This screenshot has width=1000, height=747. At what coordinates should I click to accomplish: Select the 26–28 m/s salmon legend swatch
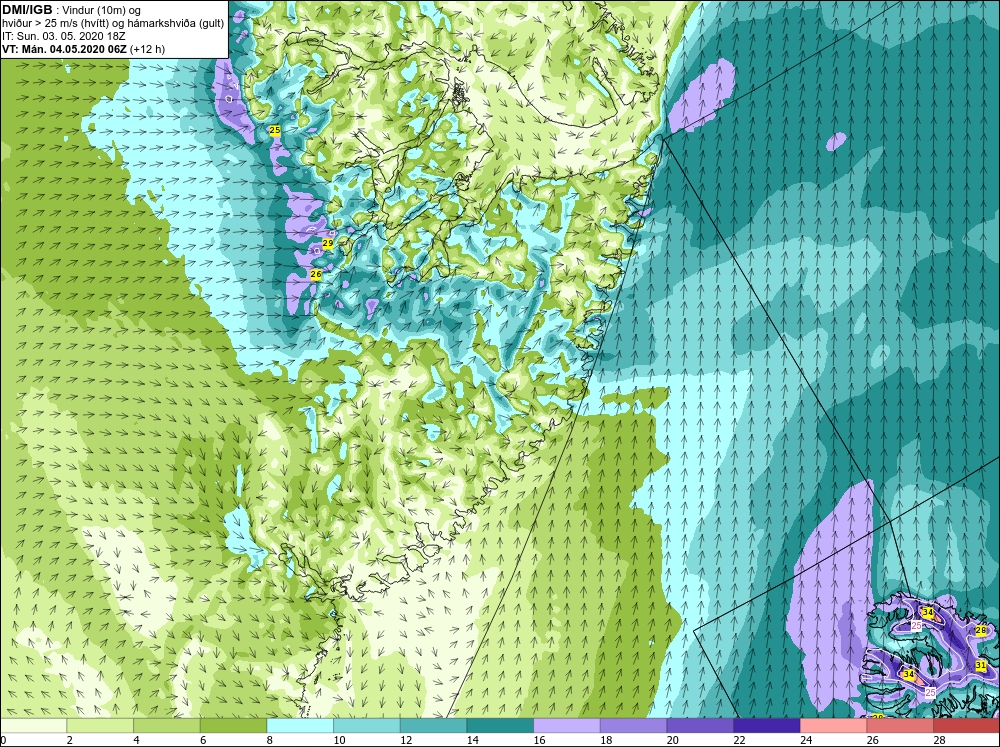900,725
